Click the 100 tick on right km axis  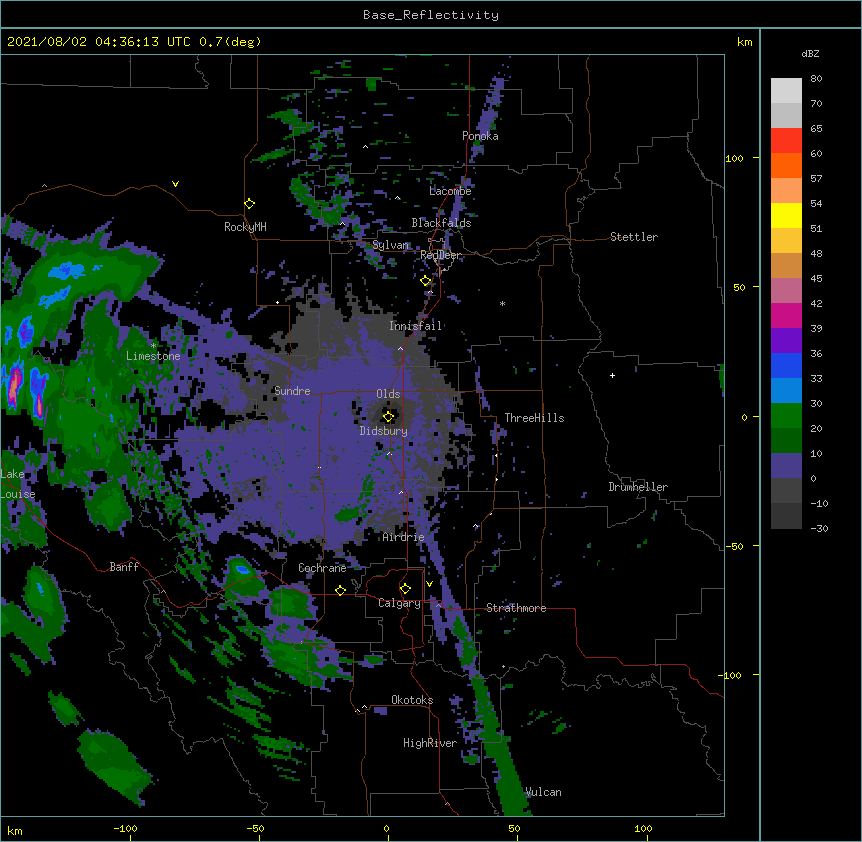pos(734,158)
